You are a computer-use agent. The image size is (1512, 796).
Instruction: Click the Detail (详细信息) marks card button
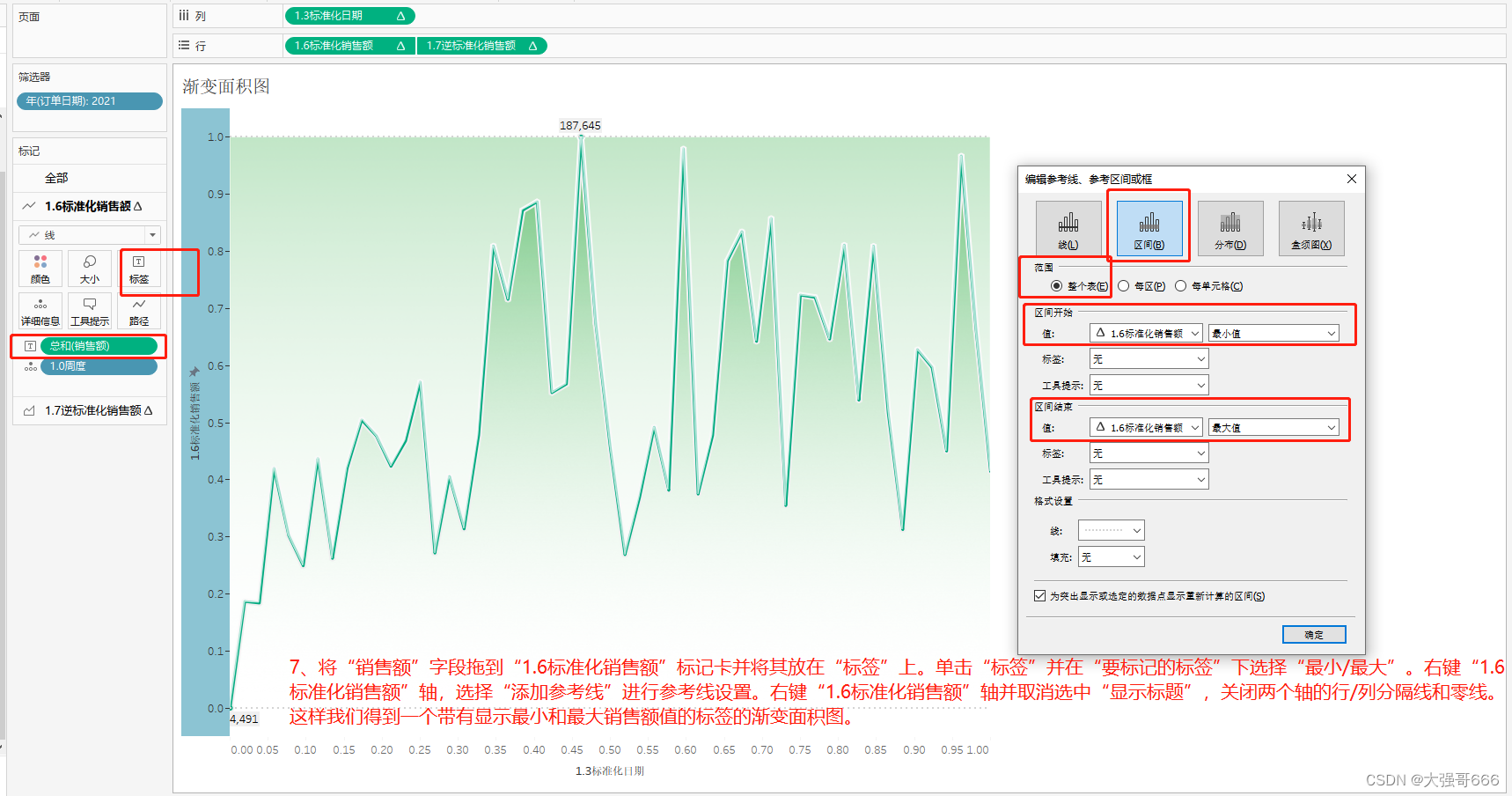pyautogui.click(x=40, y=311)
